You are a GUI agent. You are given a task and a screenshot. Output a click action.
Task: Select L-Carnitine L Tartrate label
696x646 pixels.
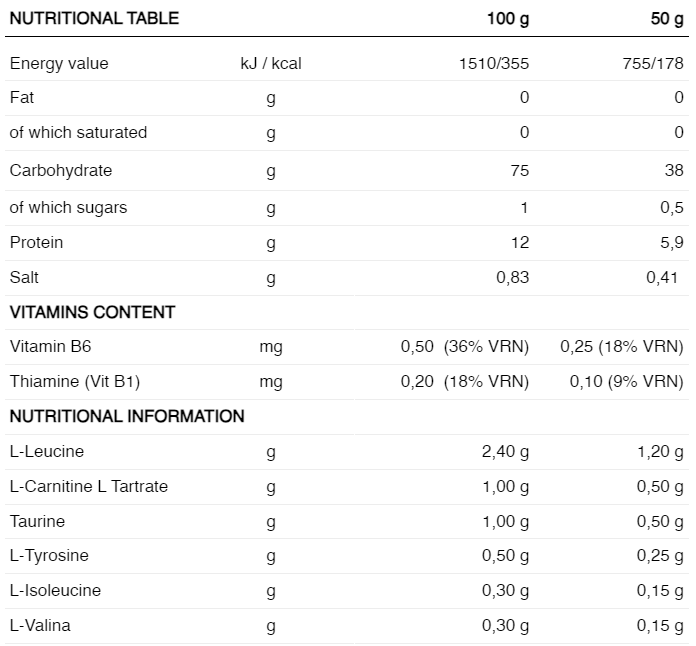click(x=89, y=486)
